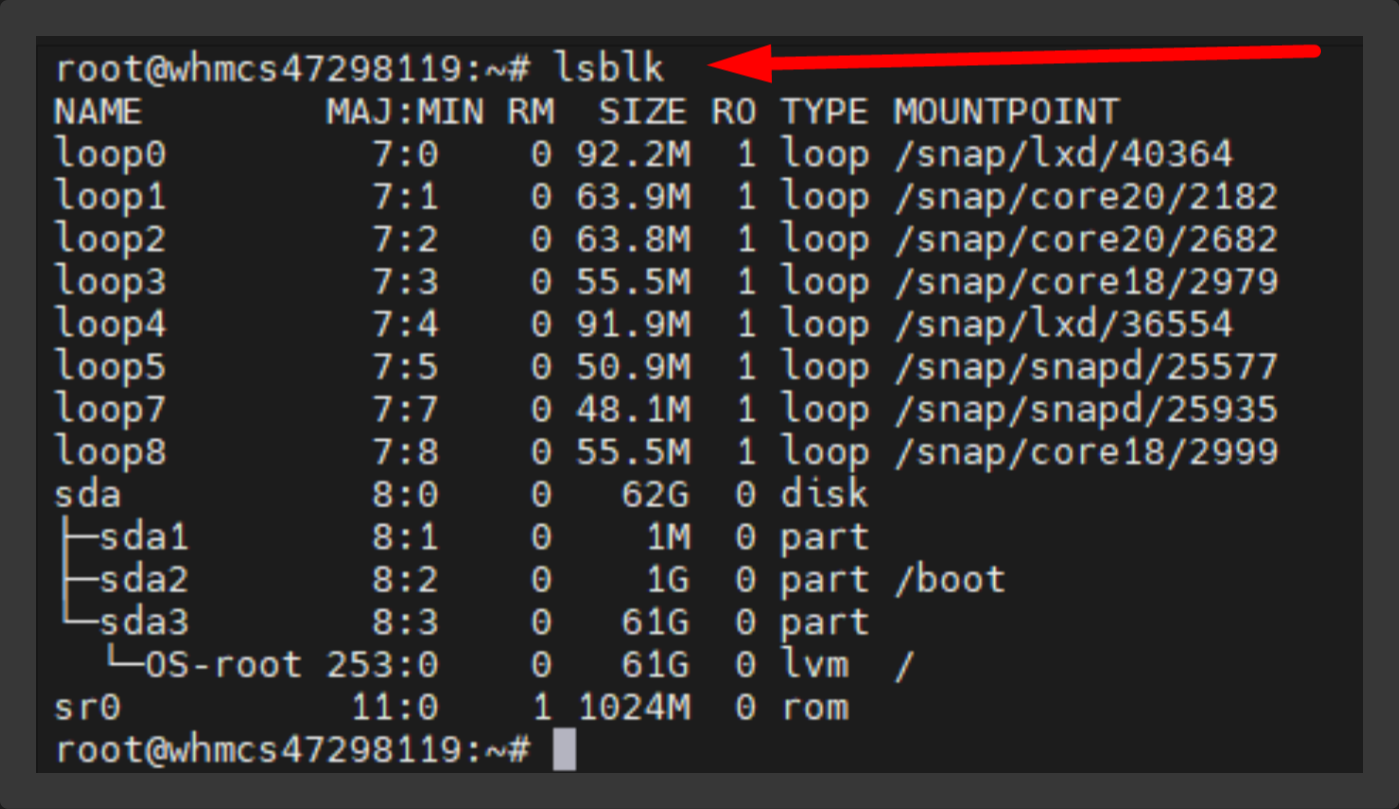Select the 253:0 device number
This screenshot has height=809, width=1399.
[x=382, y=665]
